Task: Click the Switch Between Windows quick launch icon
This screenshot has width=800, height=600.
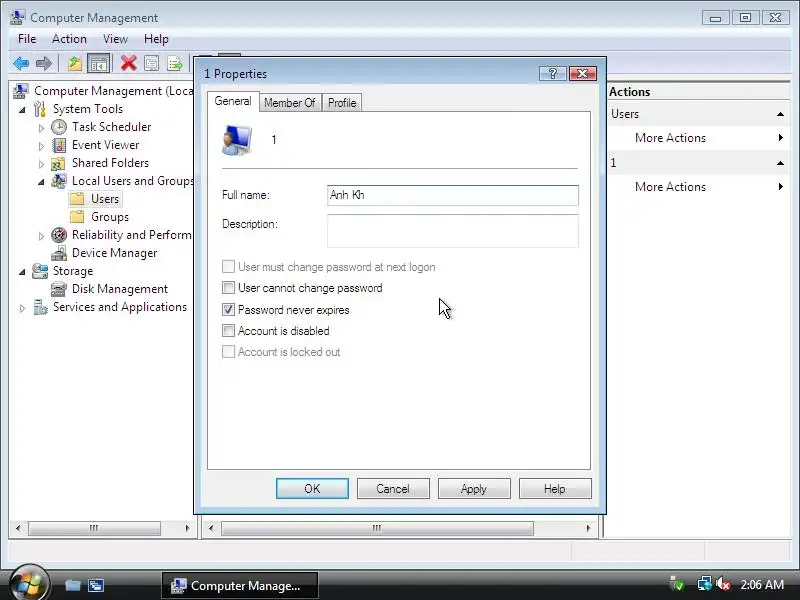Action: 96,585
